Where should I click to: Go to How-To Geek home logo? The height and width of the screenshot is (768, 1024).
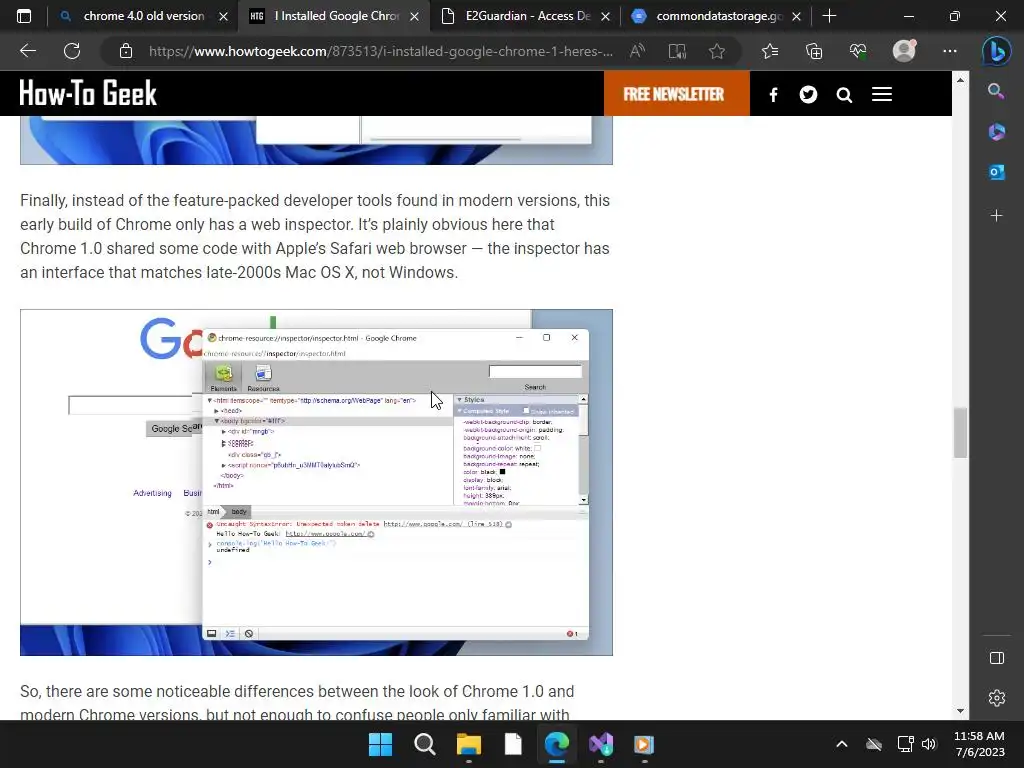[88, 93]
